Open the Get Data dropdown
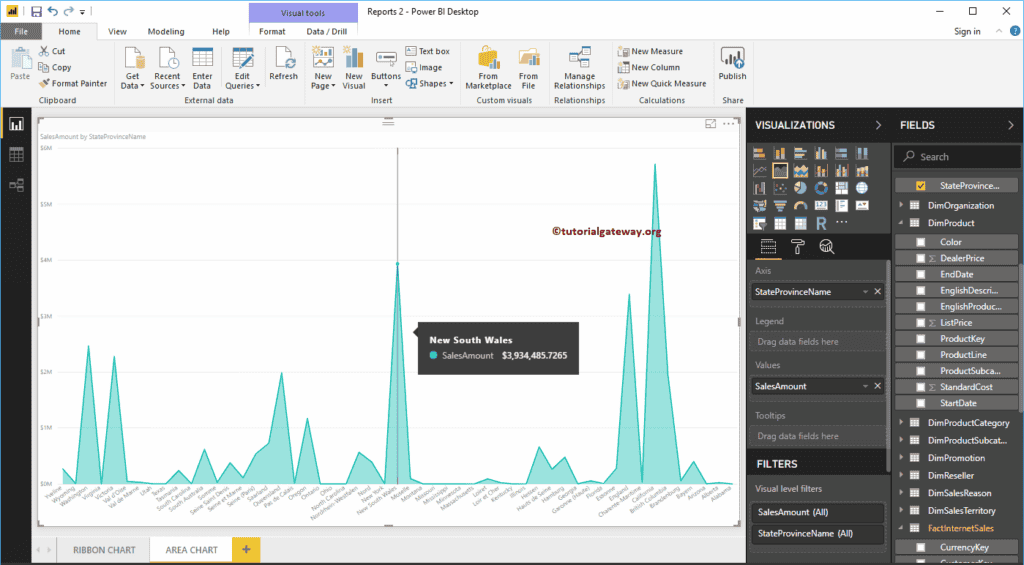1024x565 pixels. coord(133,68)
